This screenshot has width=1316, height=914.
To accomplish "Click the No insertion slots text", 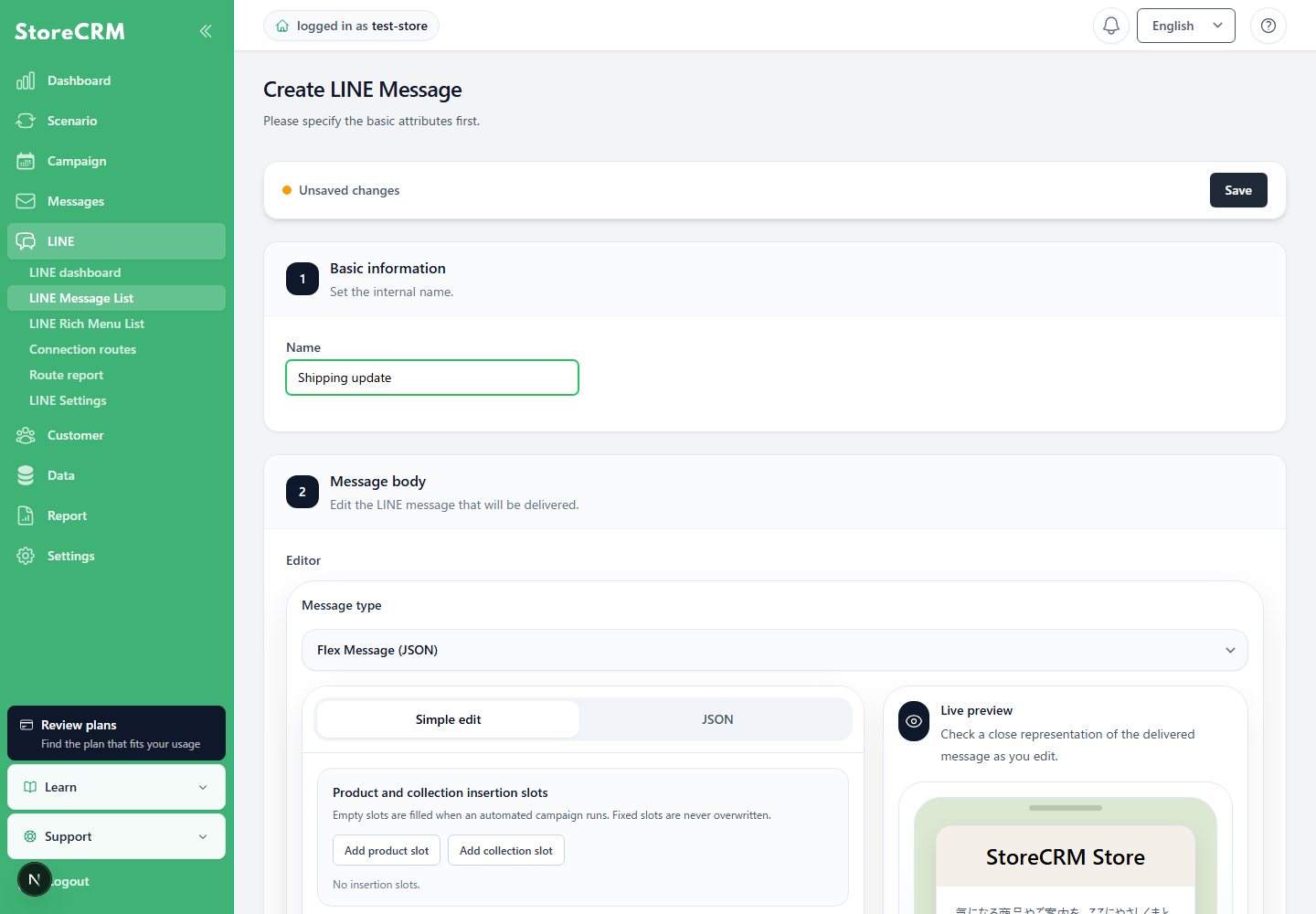I will click(377, 885).
